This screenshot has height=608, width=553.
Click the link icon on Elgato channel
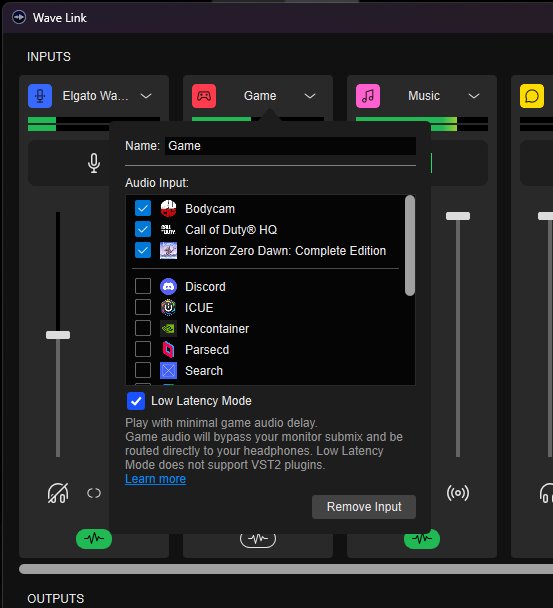94,493
